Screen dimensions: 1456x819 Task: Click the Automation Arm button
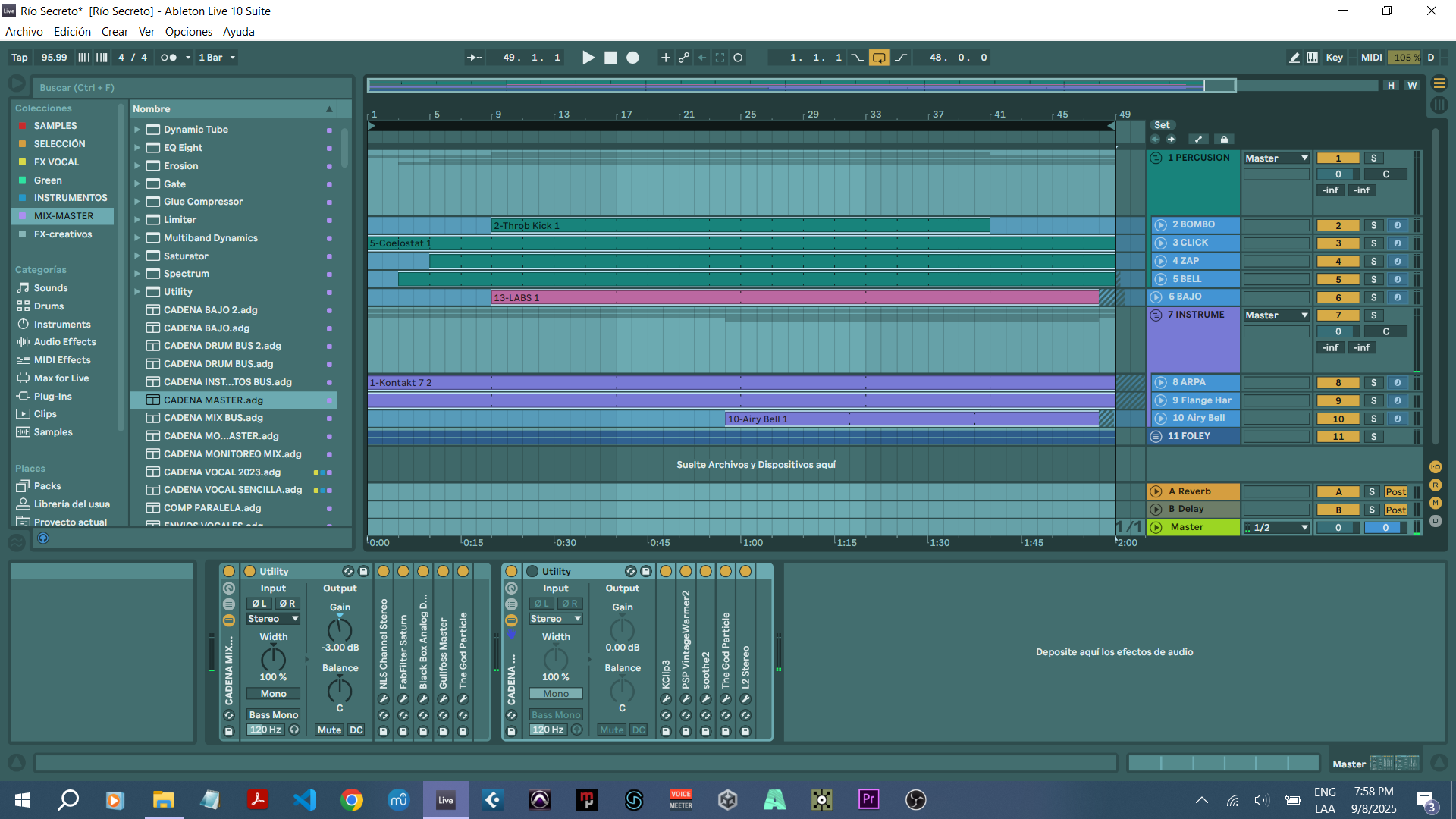(684, 58)
